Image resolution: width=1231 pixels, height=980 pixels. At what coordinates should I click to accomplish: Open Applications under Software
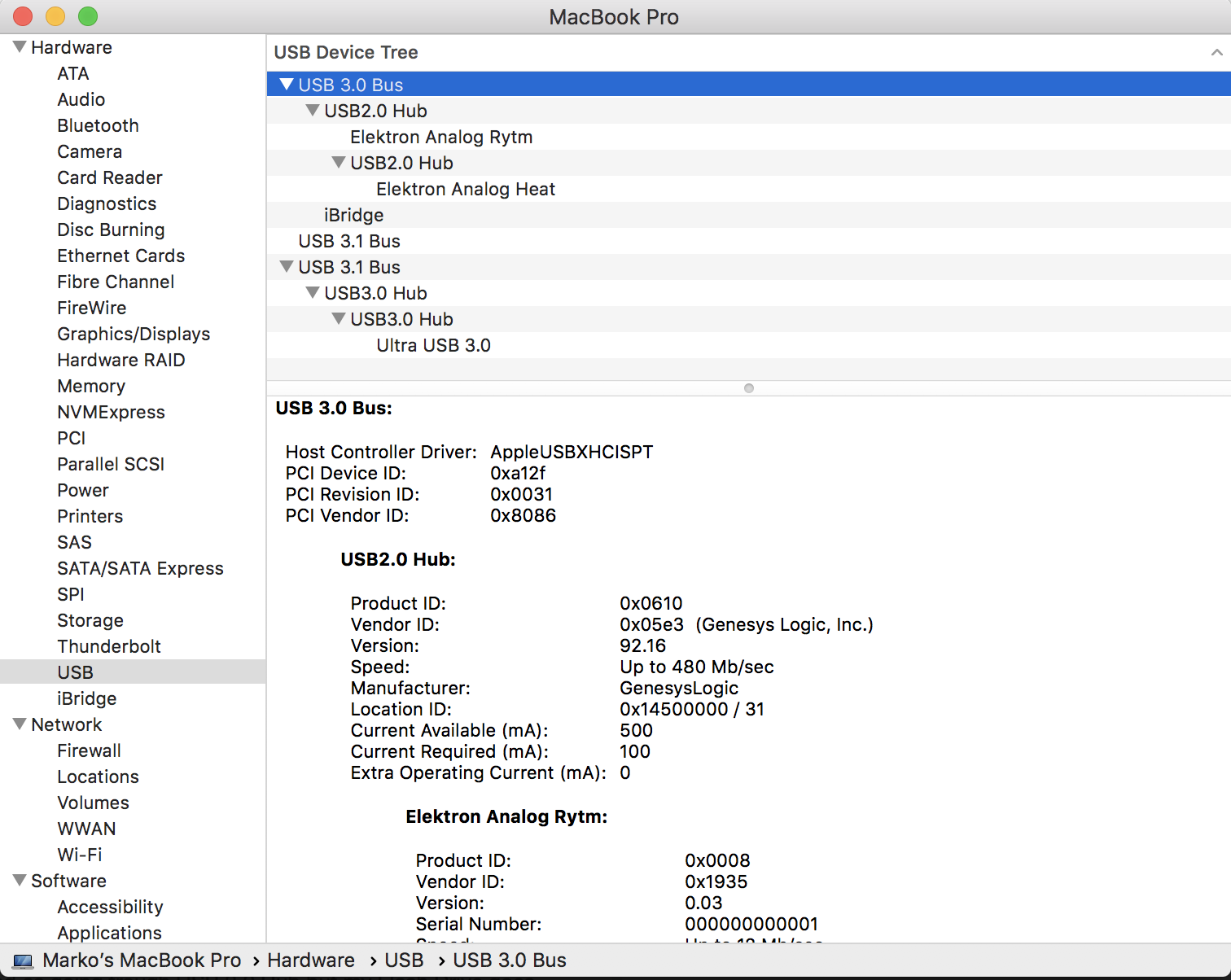(x=110, y=933)
